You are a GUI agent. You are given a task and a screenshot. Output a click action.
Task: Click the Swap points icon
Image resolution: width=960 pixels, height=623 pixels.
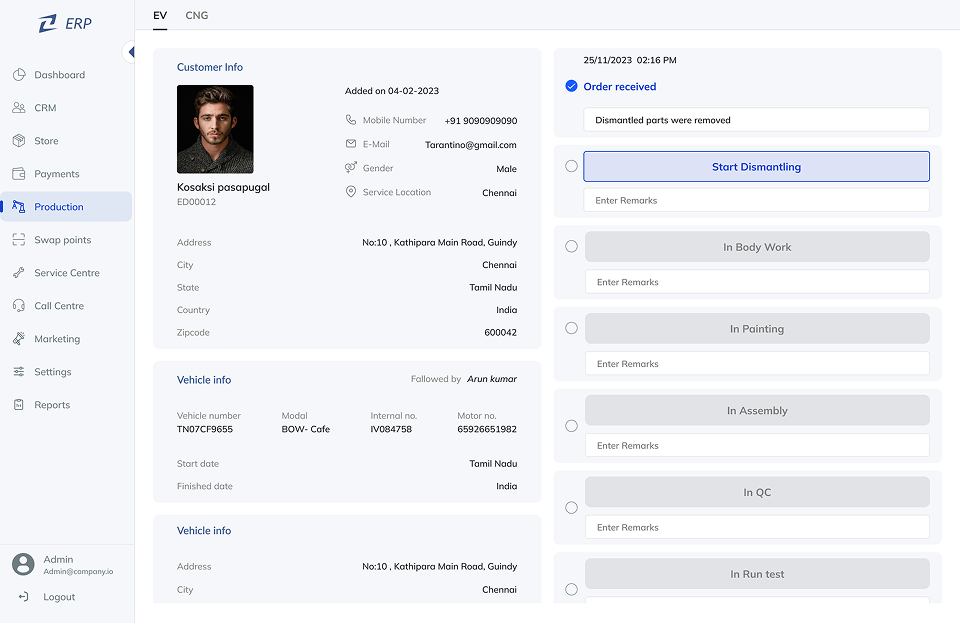click(19, 240)
